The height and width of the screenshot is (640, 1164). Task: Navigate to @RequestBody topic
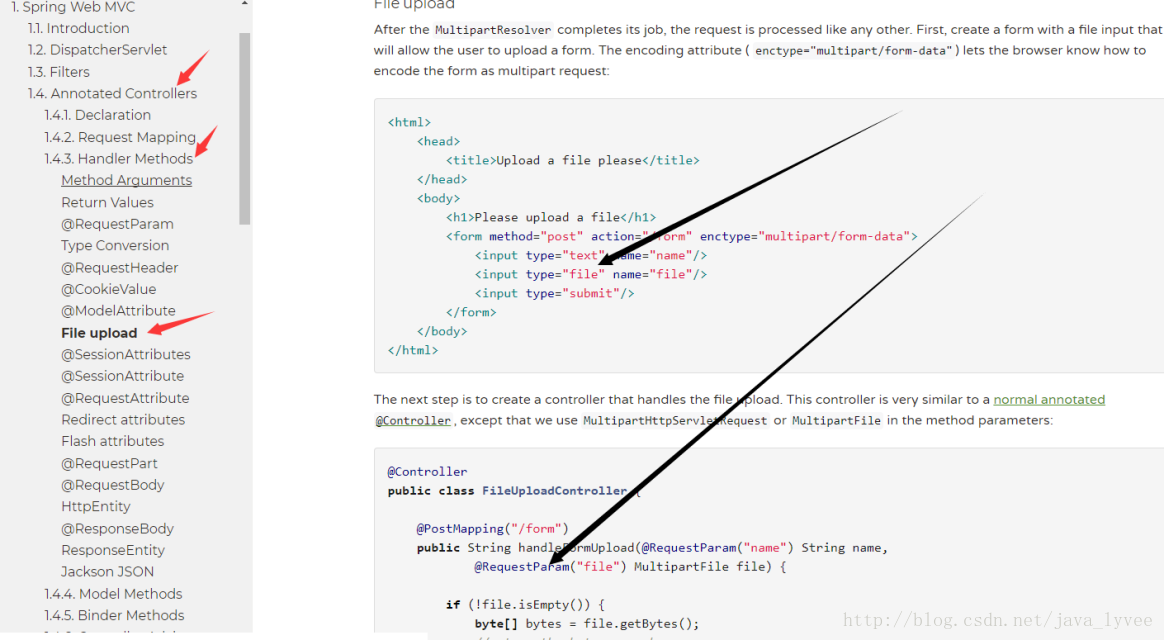112,486
